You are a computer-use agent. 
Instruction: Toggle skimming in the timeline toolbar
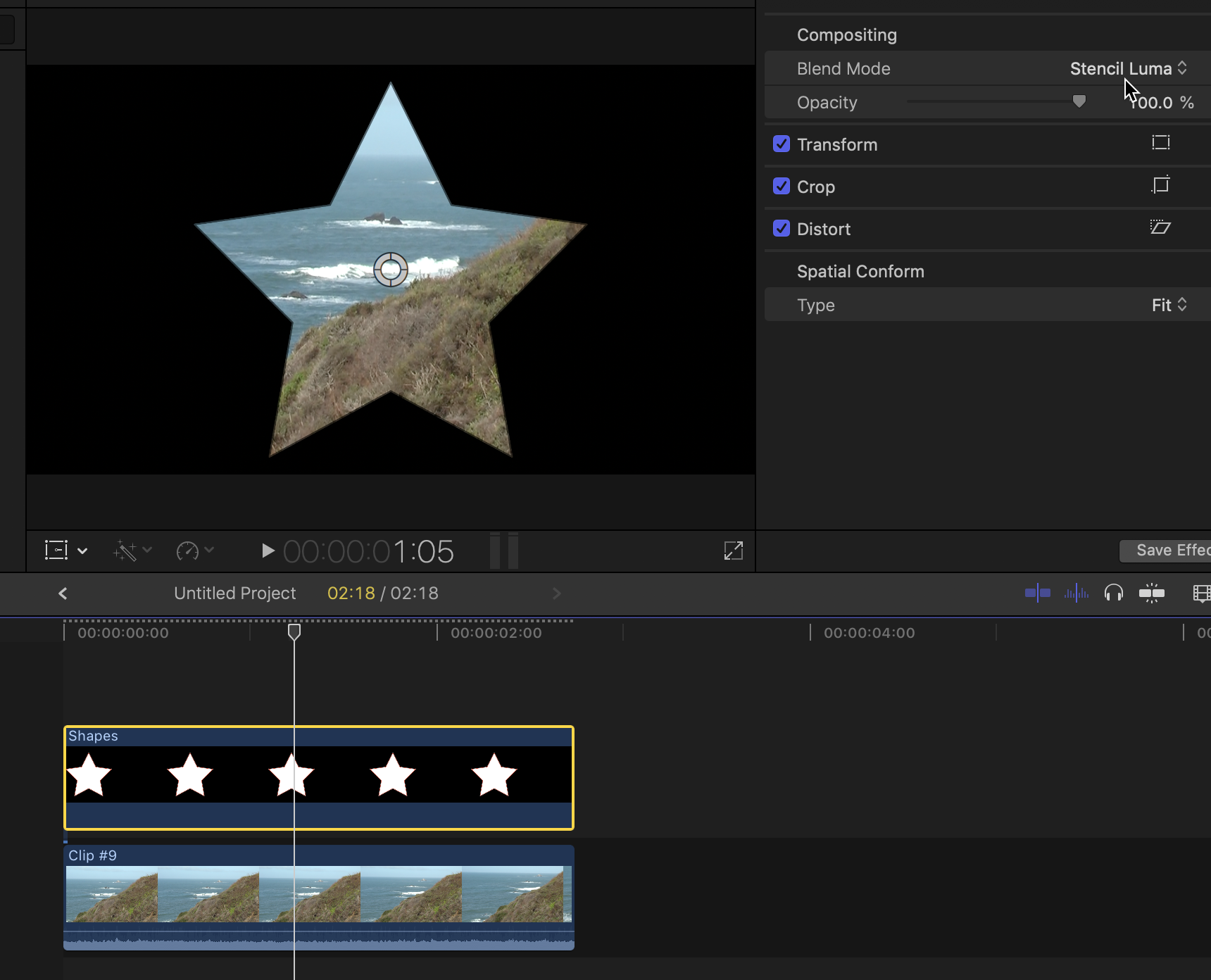click(x=1037, y=593)
